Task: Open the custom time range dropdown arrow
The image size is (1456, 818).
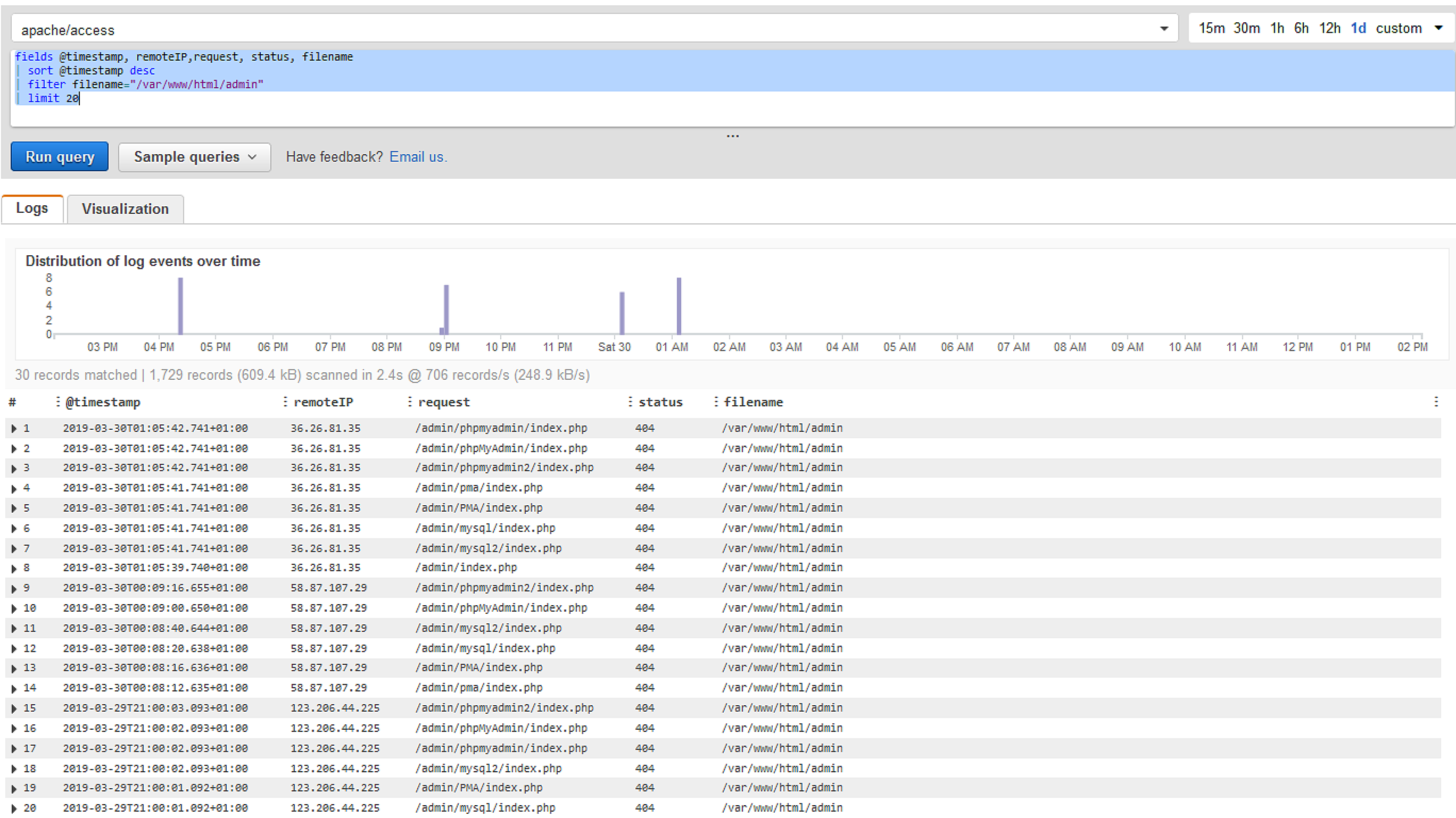Action: 1438,28
